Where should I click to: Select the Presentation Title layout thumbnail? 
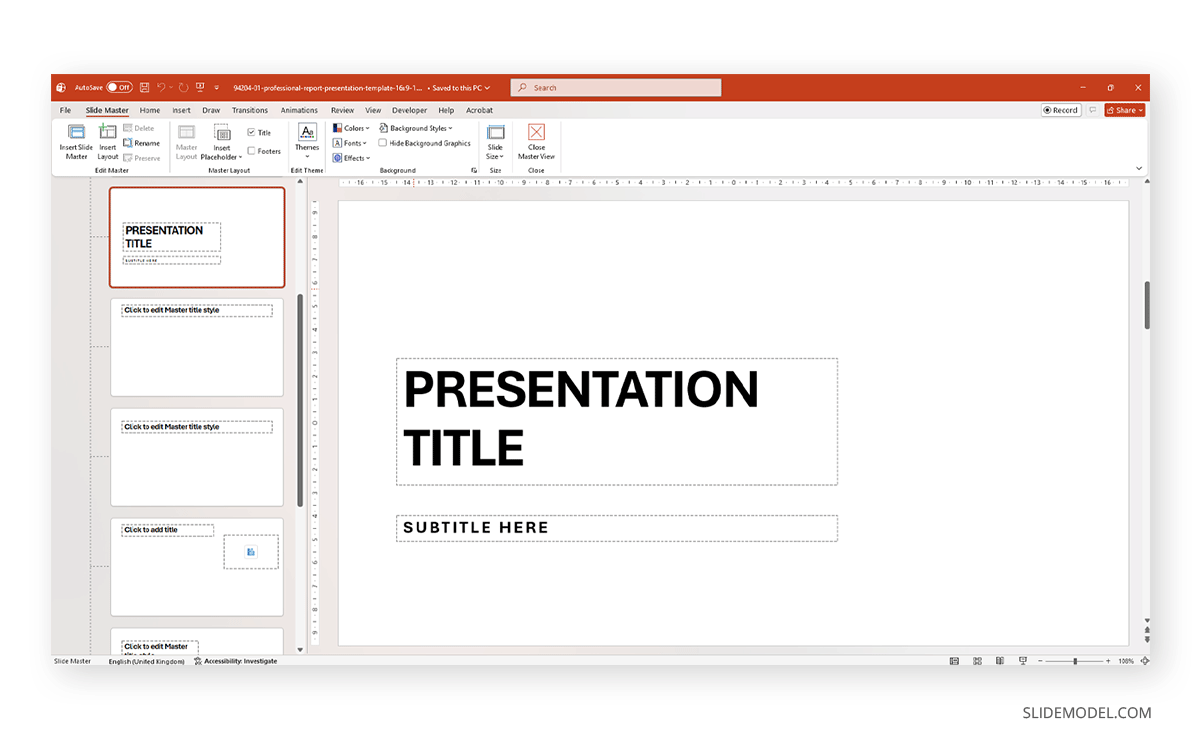197,237
